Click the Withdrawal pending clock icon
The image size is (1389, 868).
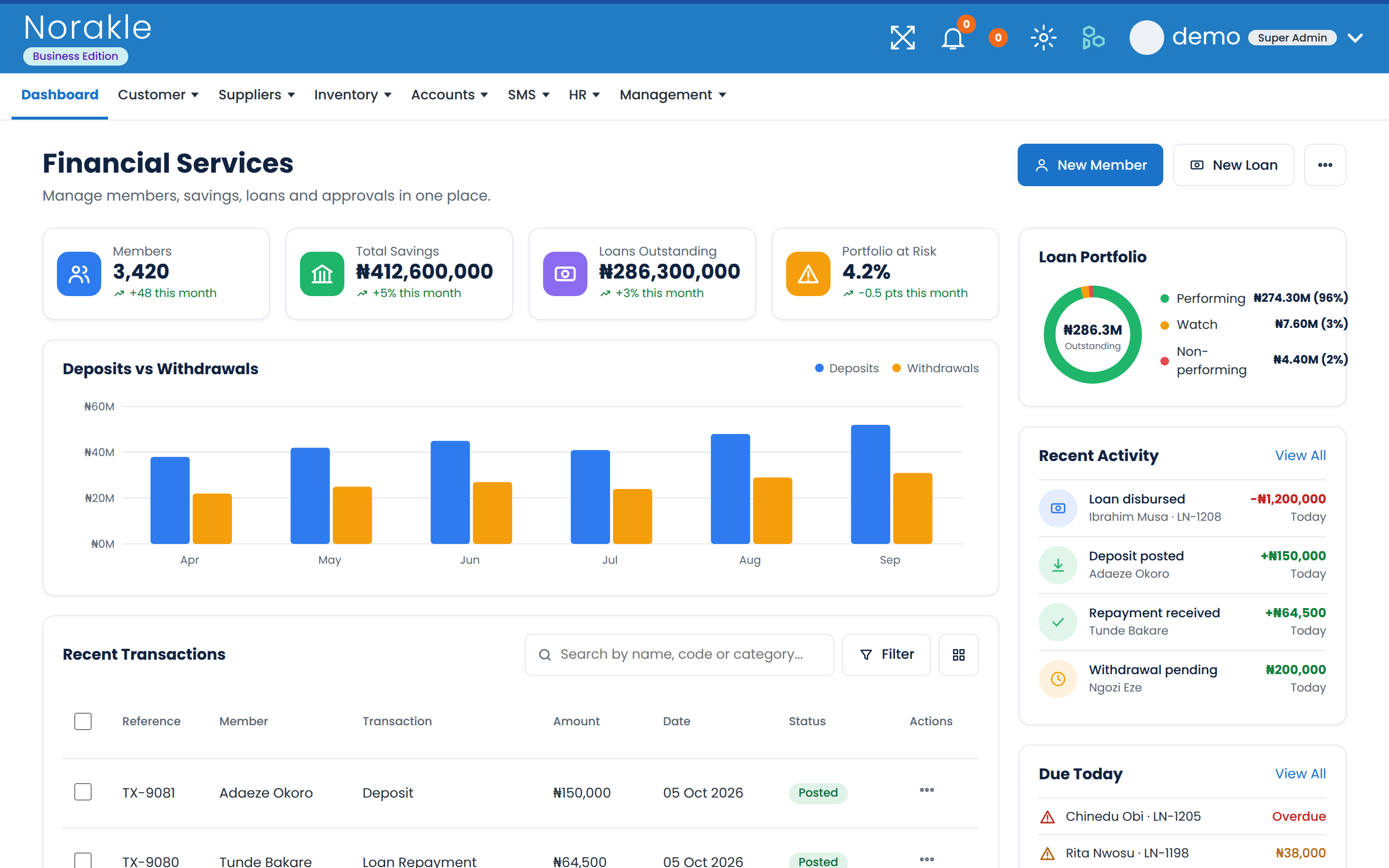tap(1058, 678)
